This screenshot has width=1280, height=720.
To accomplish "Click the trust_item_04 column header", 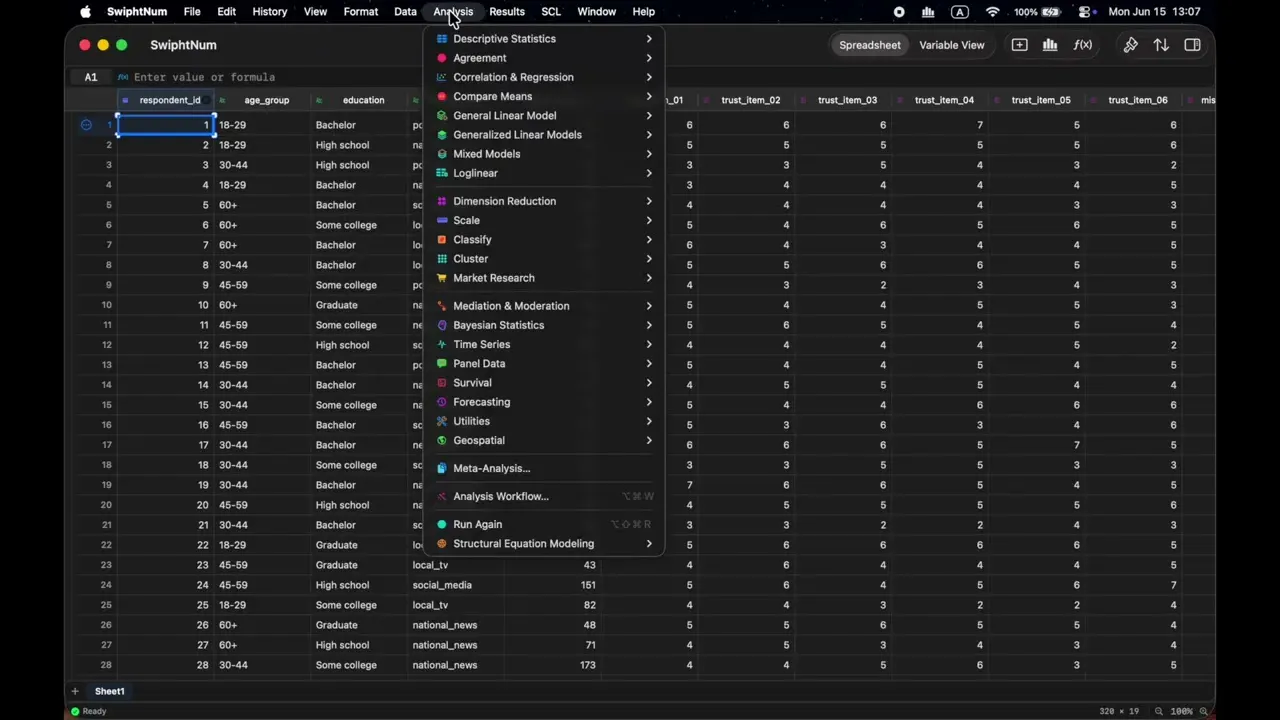I will (938, 100).
